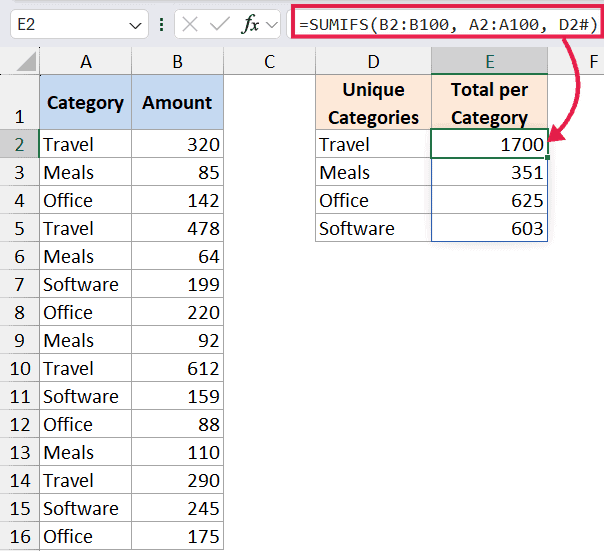Select the amount cell 612
Screen dimensions: 604x551
(x=177, y=368)
